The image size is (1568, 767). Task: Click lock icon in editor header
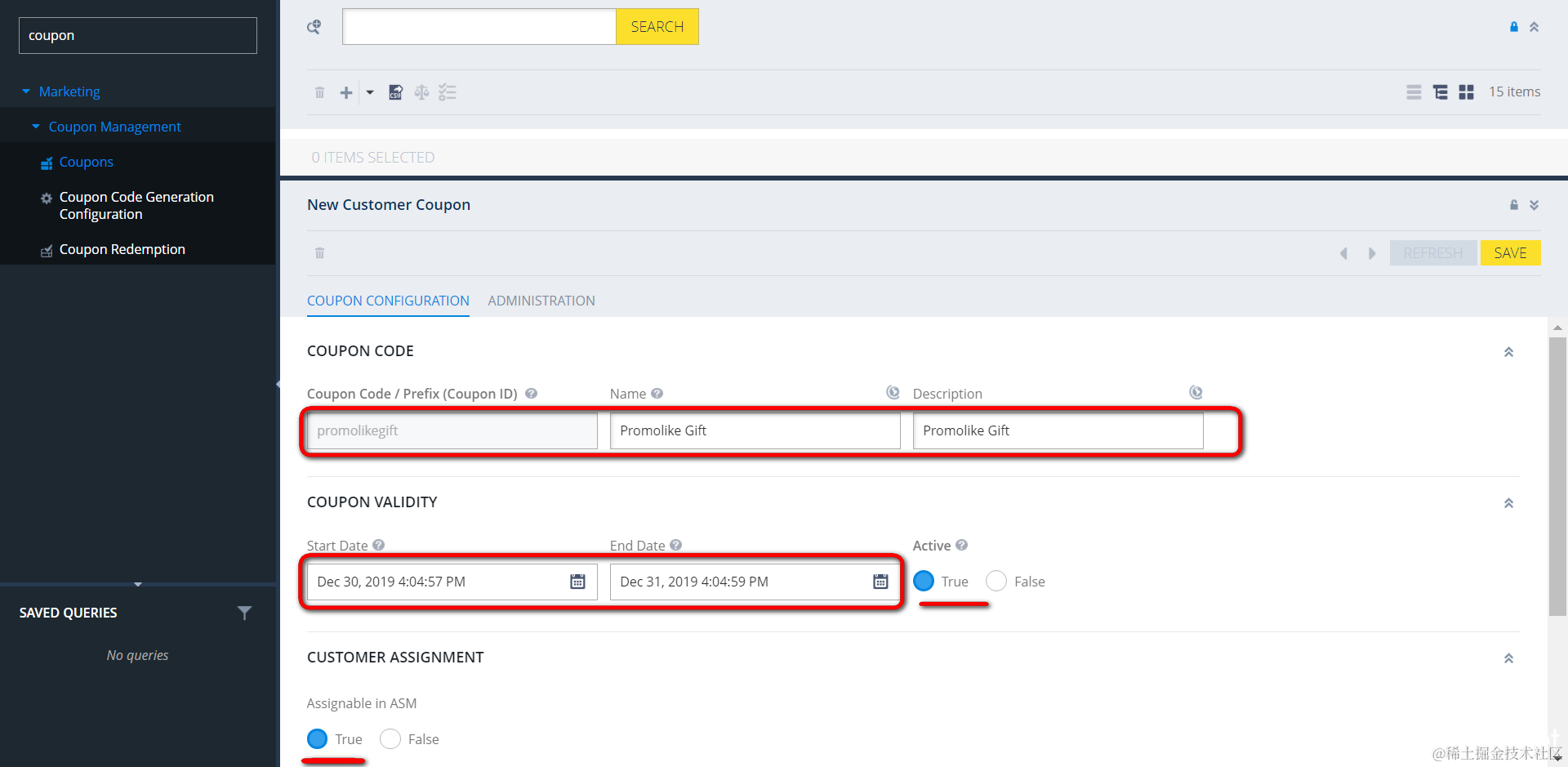tap(1513, 205)
